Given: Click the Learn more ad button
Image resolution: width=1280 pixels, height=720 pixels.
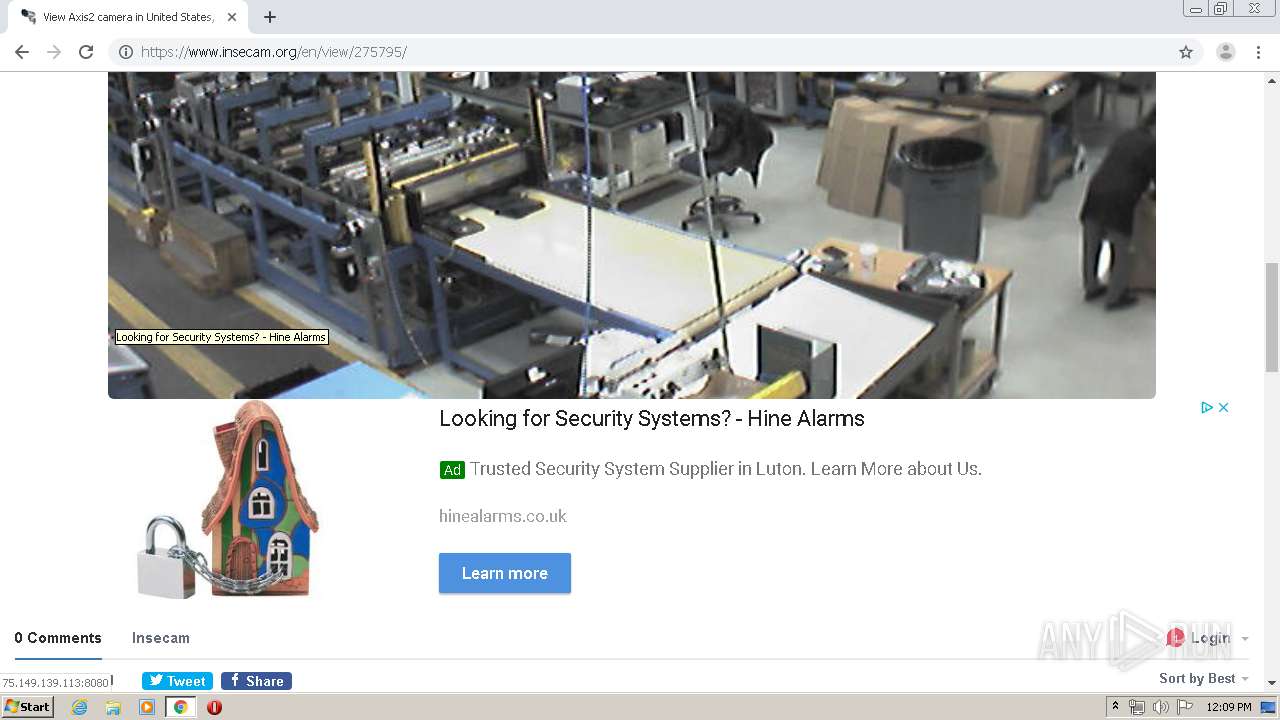Looking at the screenshot, I should click(x=505, y=573).
